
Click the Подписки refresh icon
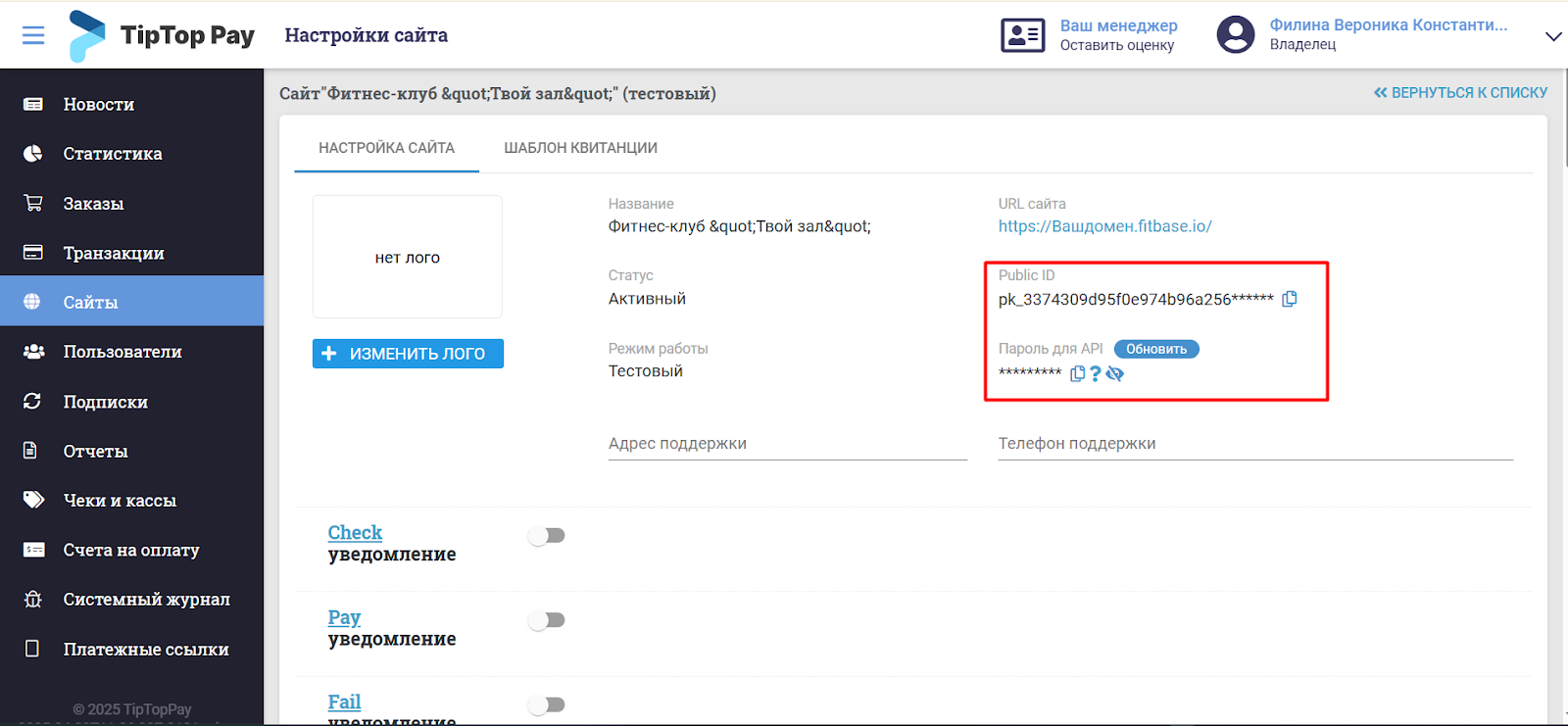pos(32,401)
